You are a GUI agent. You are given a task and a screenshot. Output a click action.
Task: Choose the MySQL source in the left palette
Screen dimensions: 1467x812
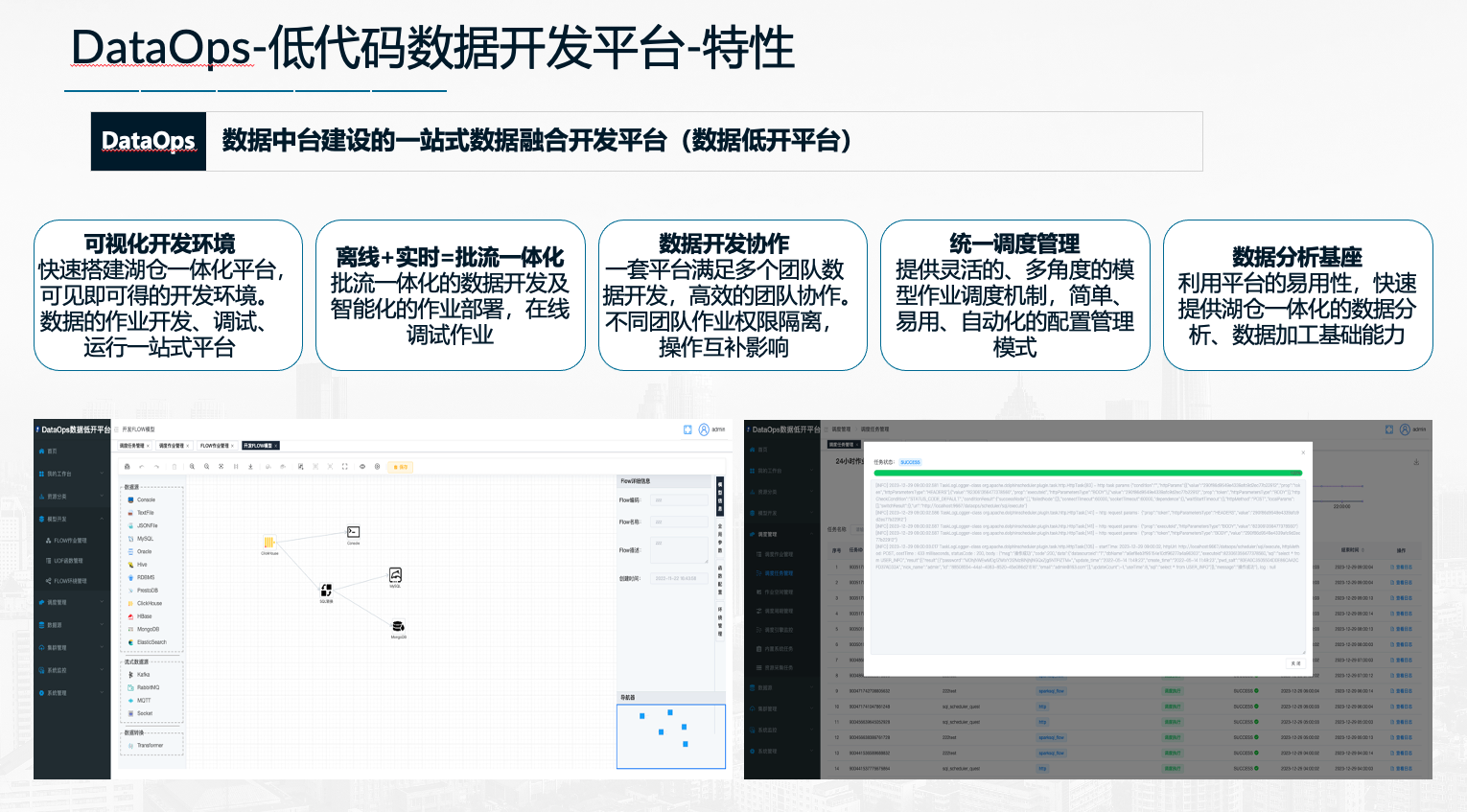(141, 539)
